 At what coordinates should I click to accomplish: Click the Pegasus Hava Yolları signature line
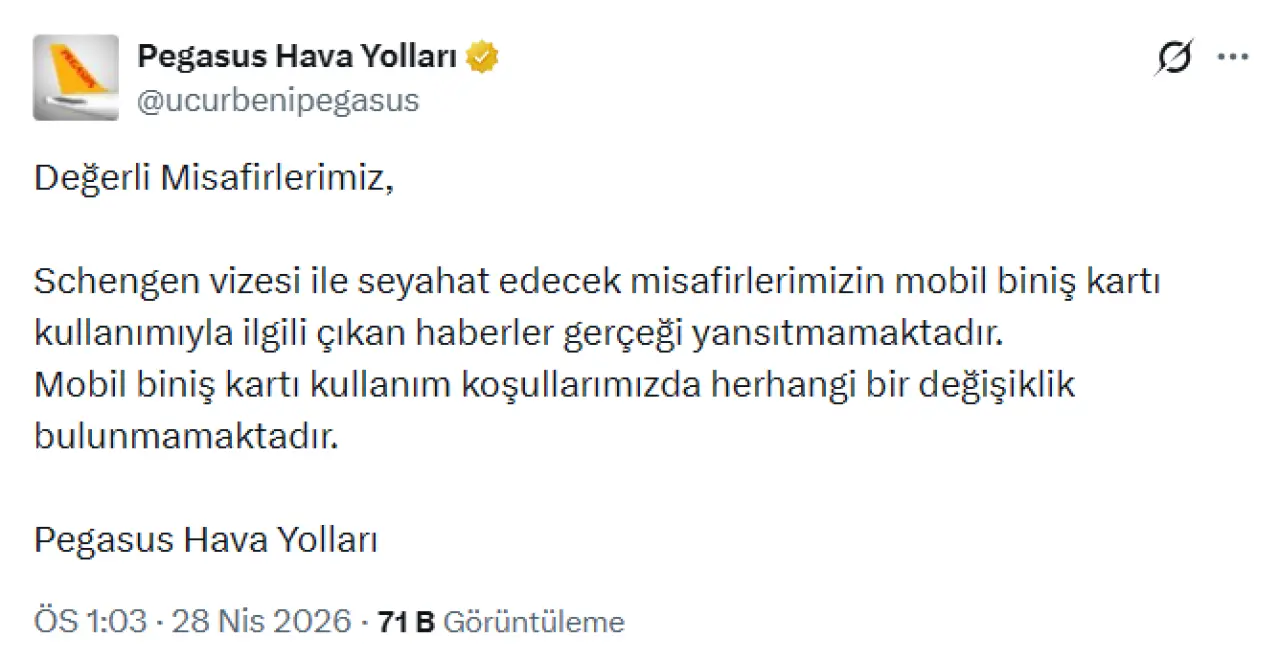click(205, 541)
